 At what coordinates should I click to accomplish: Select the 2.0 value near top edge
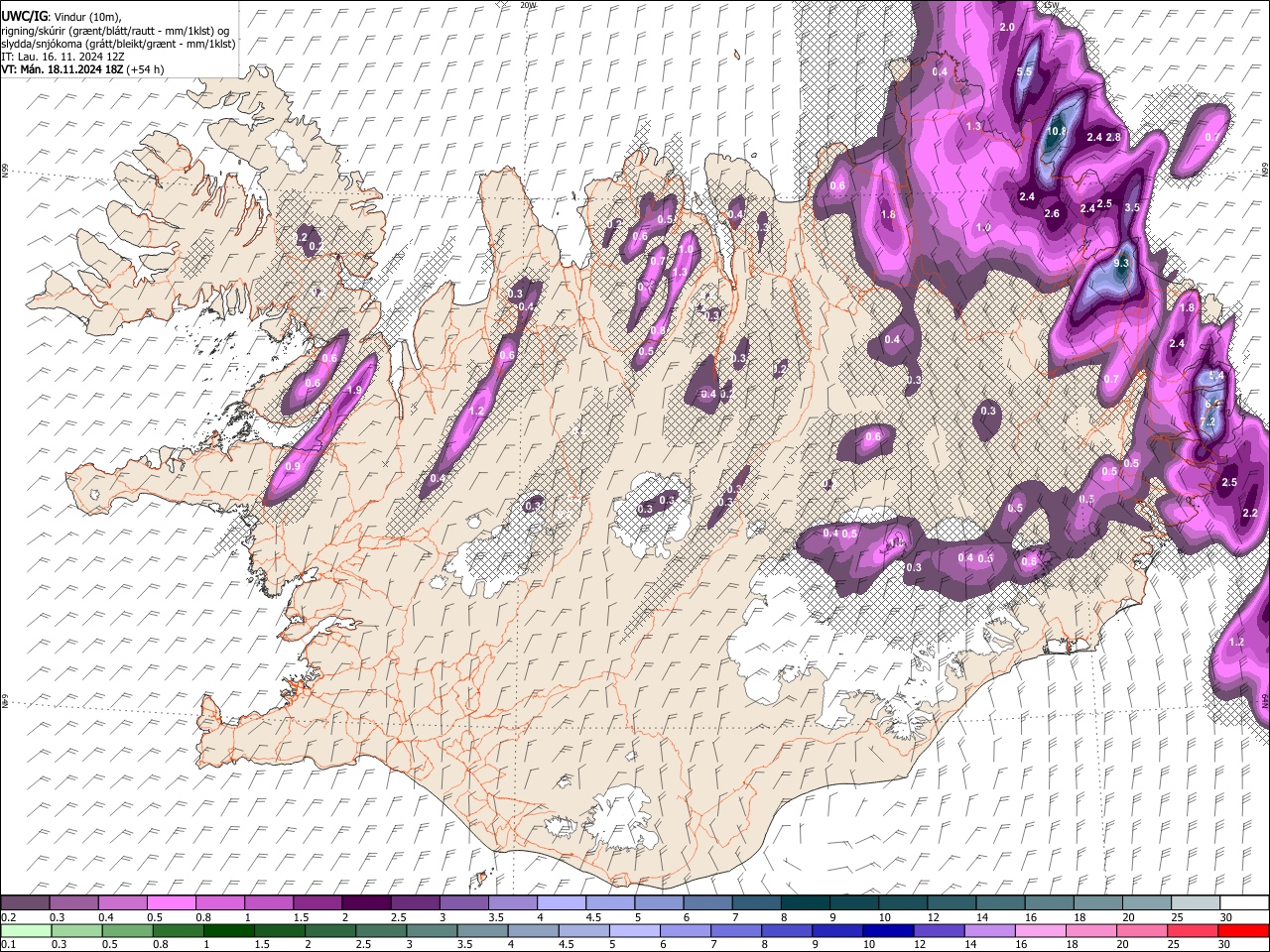click(1007, 27)
